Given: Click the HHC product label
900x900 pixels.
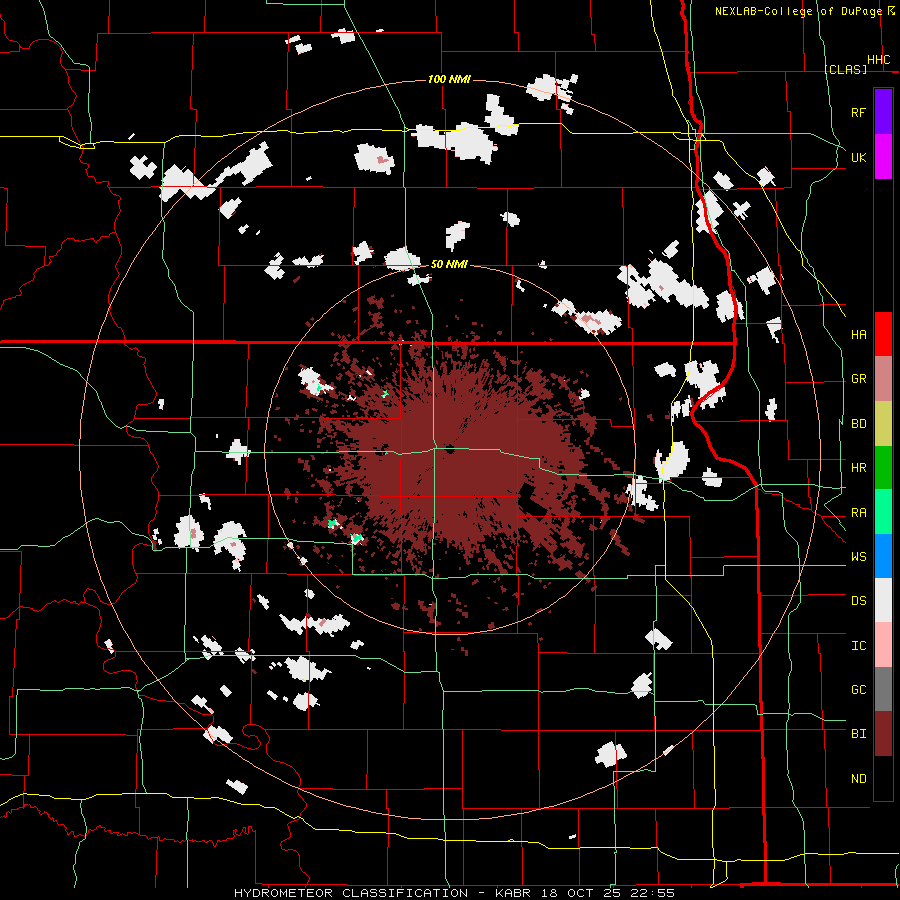Looking at the screenshot, I should 879,60.
